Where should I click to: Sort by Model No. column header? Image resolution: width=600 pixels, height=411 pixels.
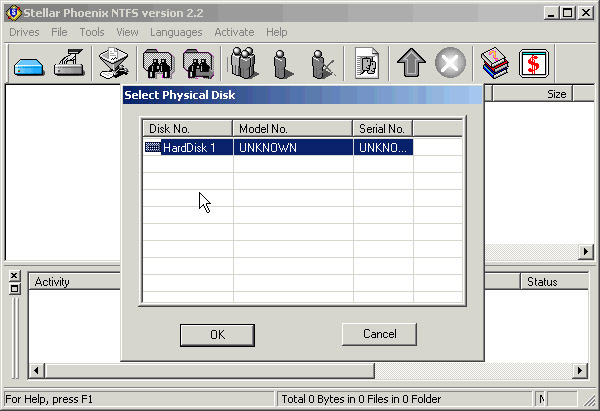click(x=293, y=129)
